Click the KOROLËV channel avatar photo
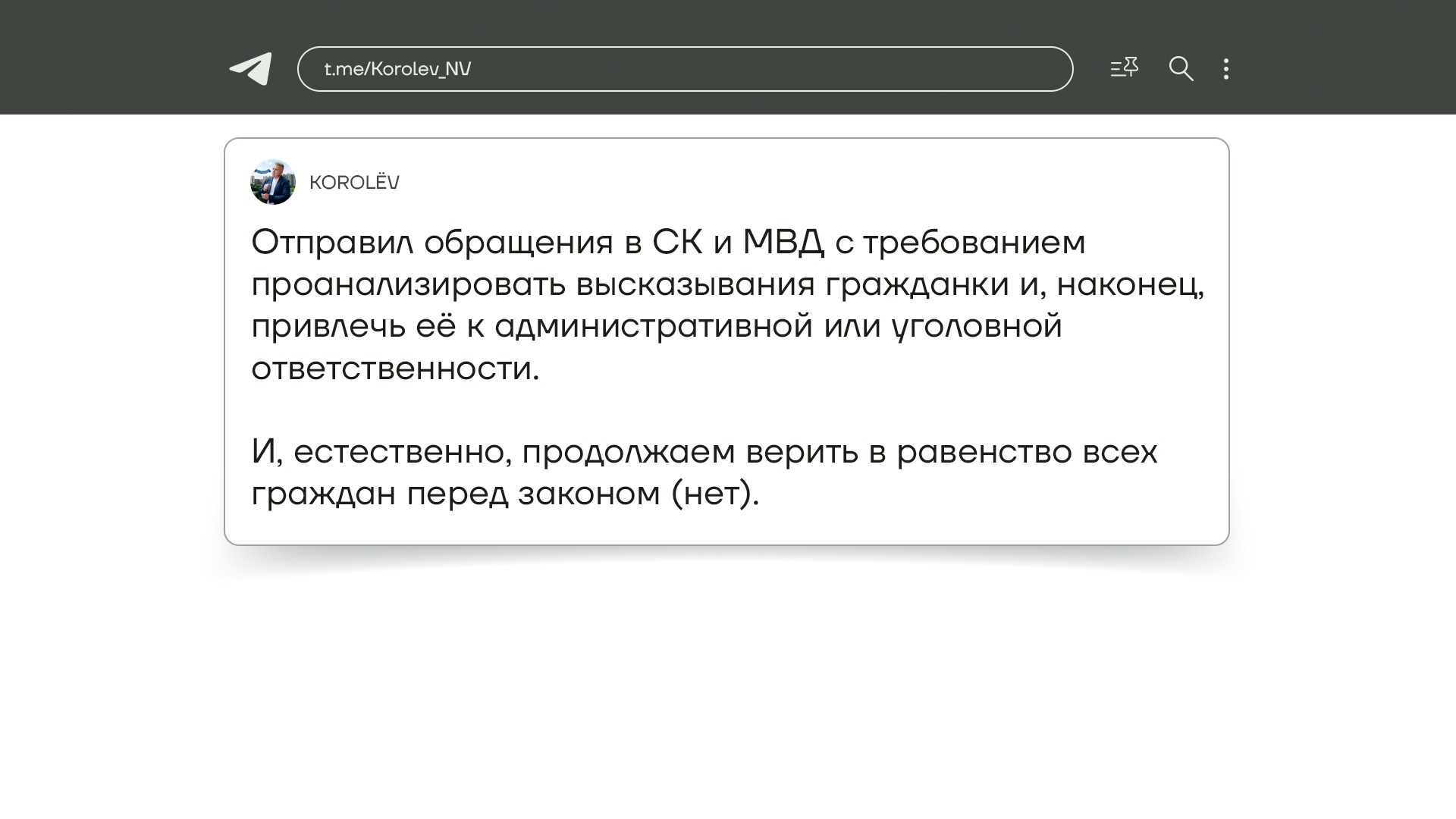The image size is (1456, 819). click(273, 182)
